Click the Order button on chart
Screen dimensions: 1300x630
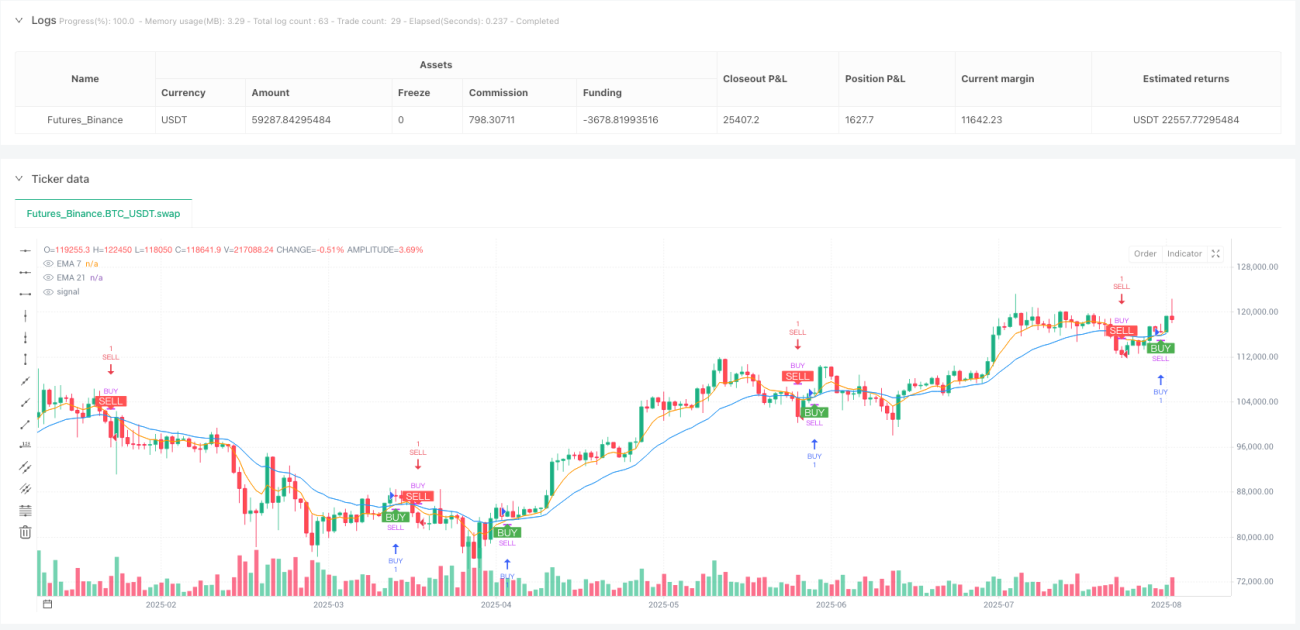(x=1145, y=254)
